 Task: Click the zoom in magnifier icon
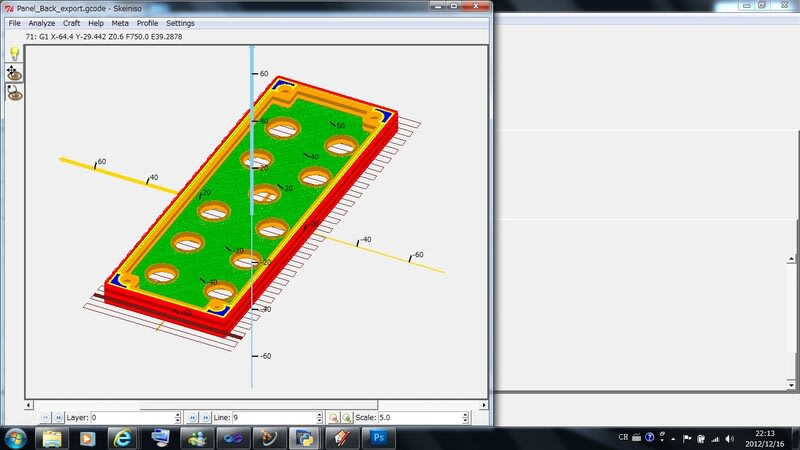pyautogui.click(x=346, y=418)
